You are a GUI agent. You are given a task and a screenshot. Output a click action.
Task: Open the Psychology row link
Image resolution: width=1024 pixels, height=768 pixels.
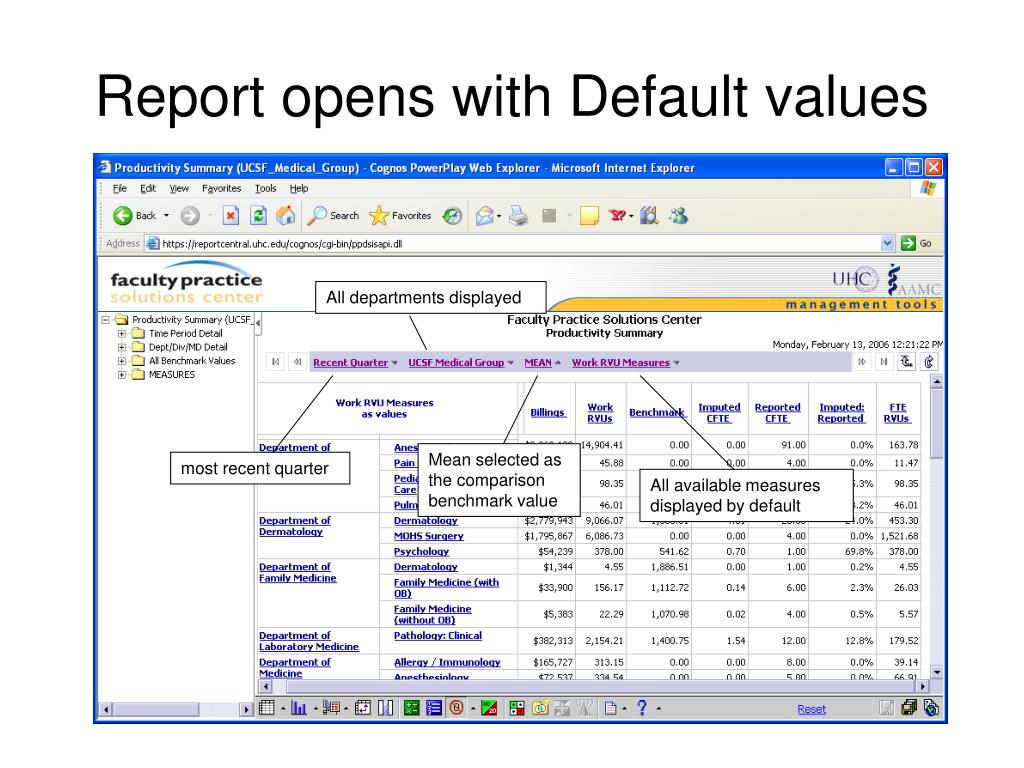point(421,552)
